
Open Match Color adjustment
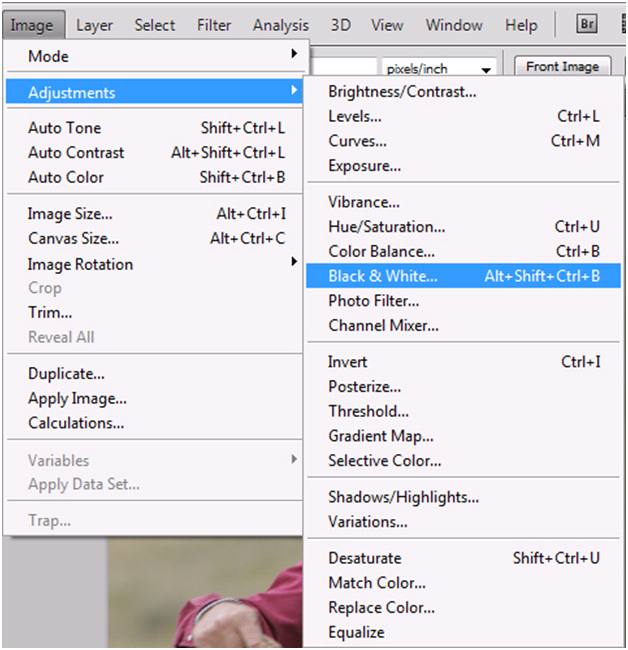463,583
